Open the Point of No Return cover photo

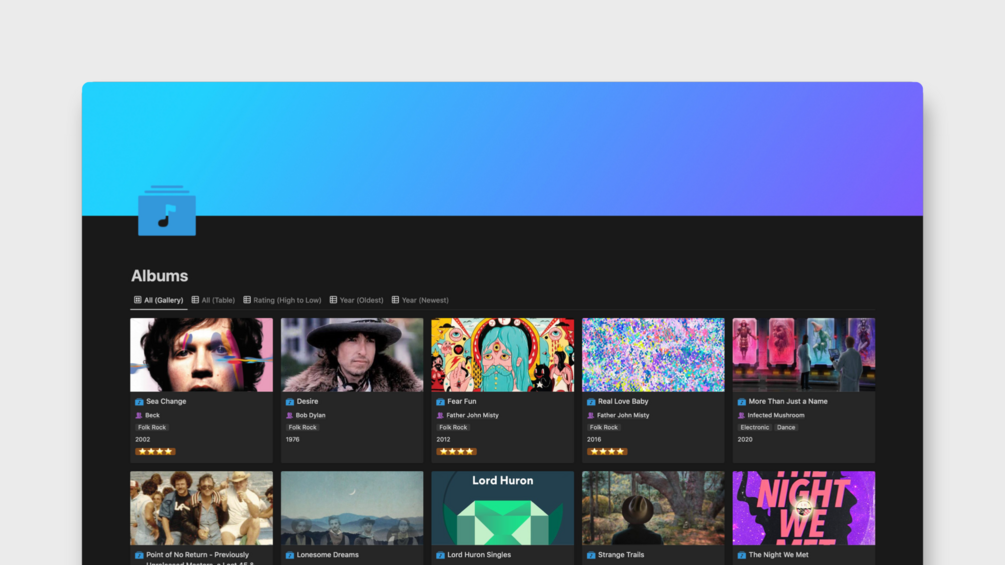[201, 508]
